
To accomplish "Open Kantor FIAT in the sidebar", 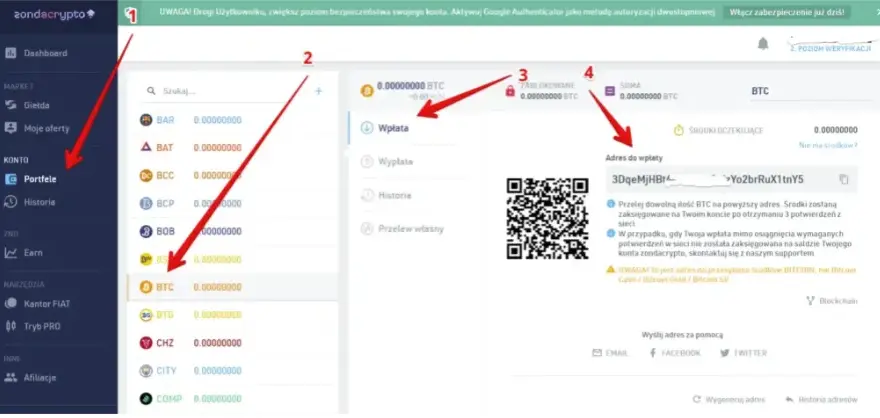I will pos(38,304).
